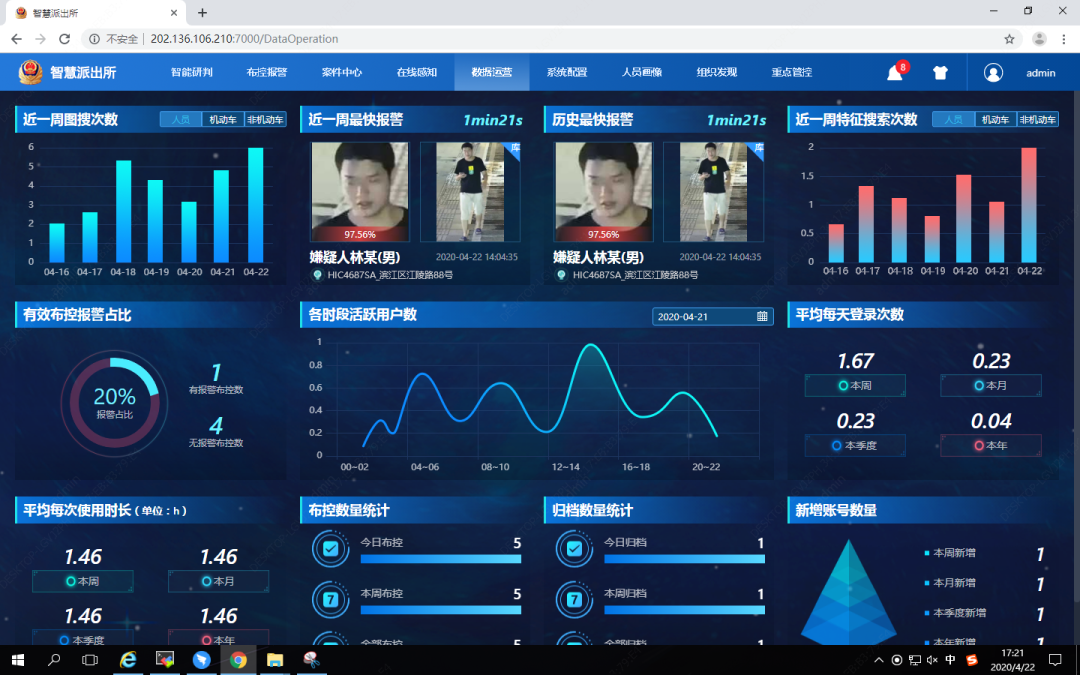The height and width of the screenshot is (675, 1080).
Task: Click 本季度 under 平均每天登录次数
Action: click(855, 446)
